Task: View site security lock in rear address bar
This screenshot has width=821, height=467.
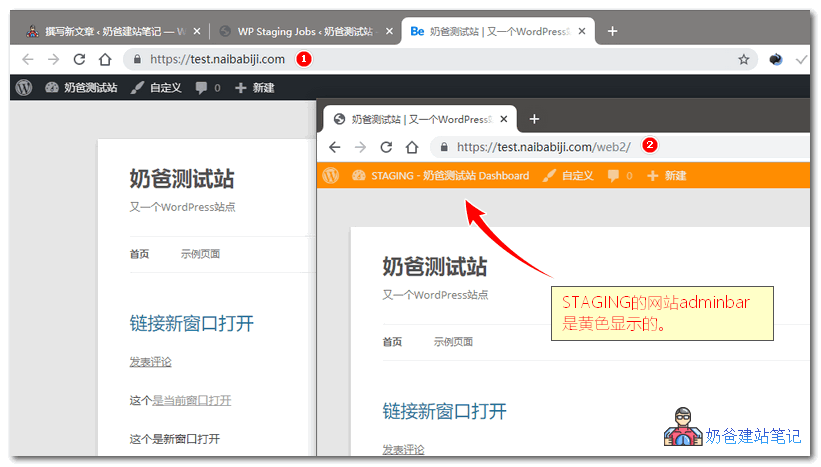Action: [x=137, y=60]
